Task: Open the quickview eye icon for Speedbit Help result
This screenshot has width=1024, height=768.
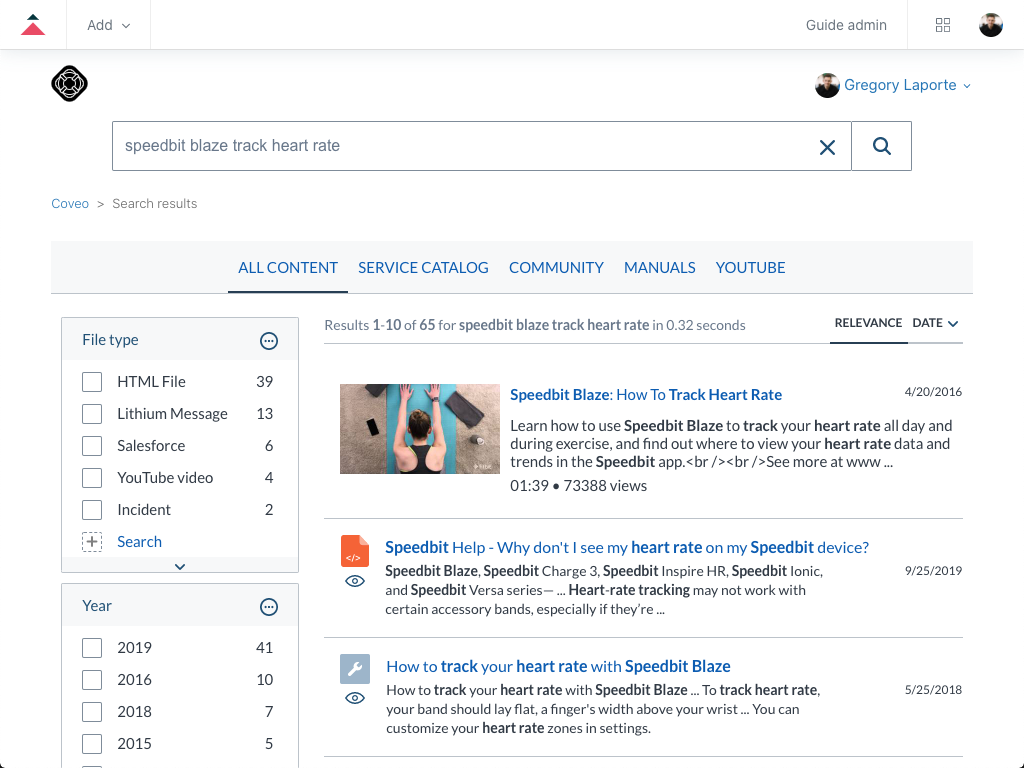Action: pos(355,580)
